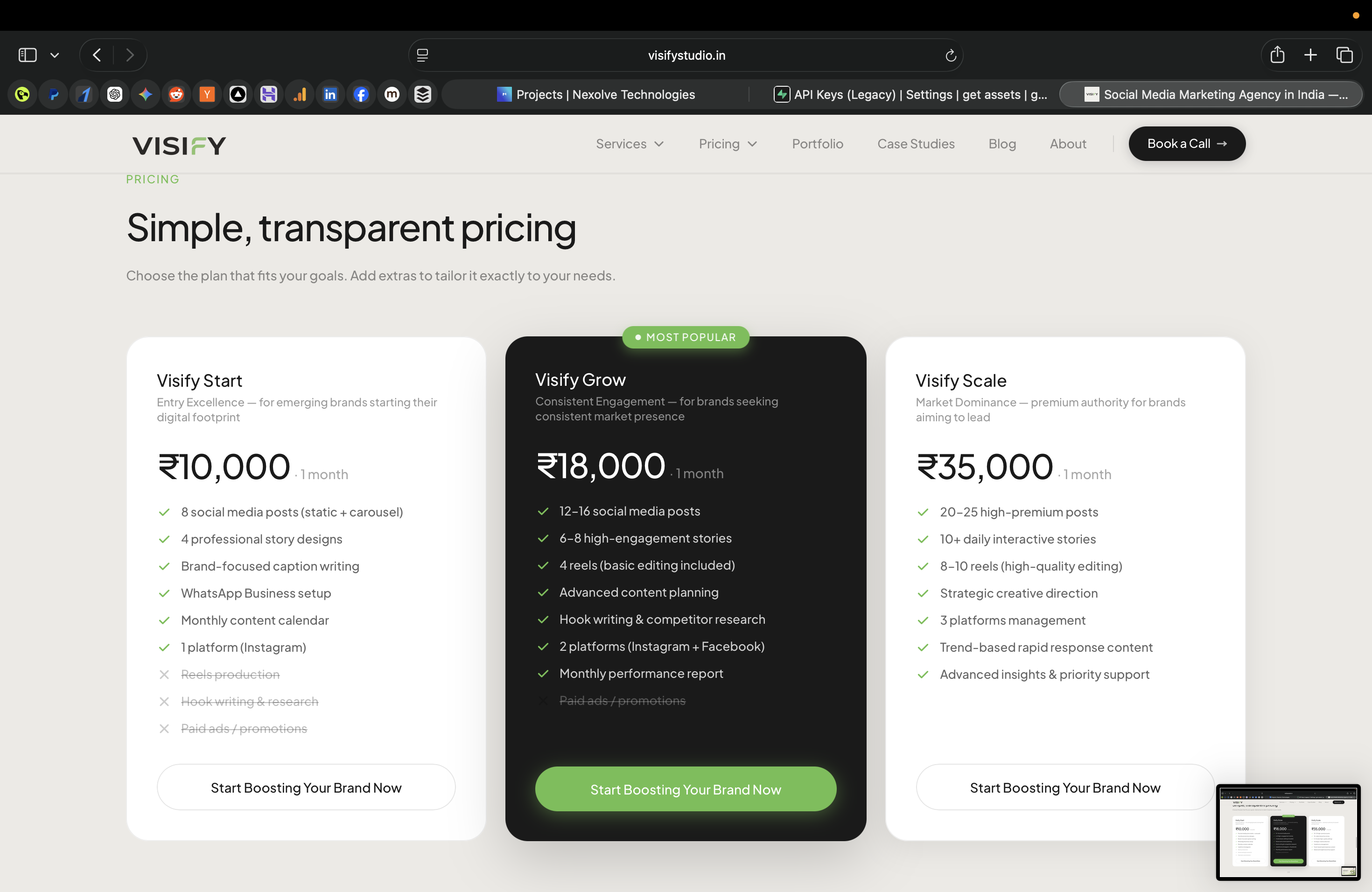Open the Razorpay pinned tab
This screenshot has width=1372, height=892.
click(84, 95)
